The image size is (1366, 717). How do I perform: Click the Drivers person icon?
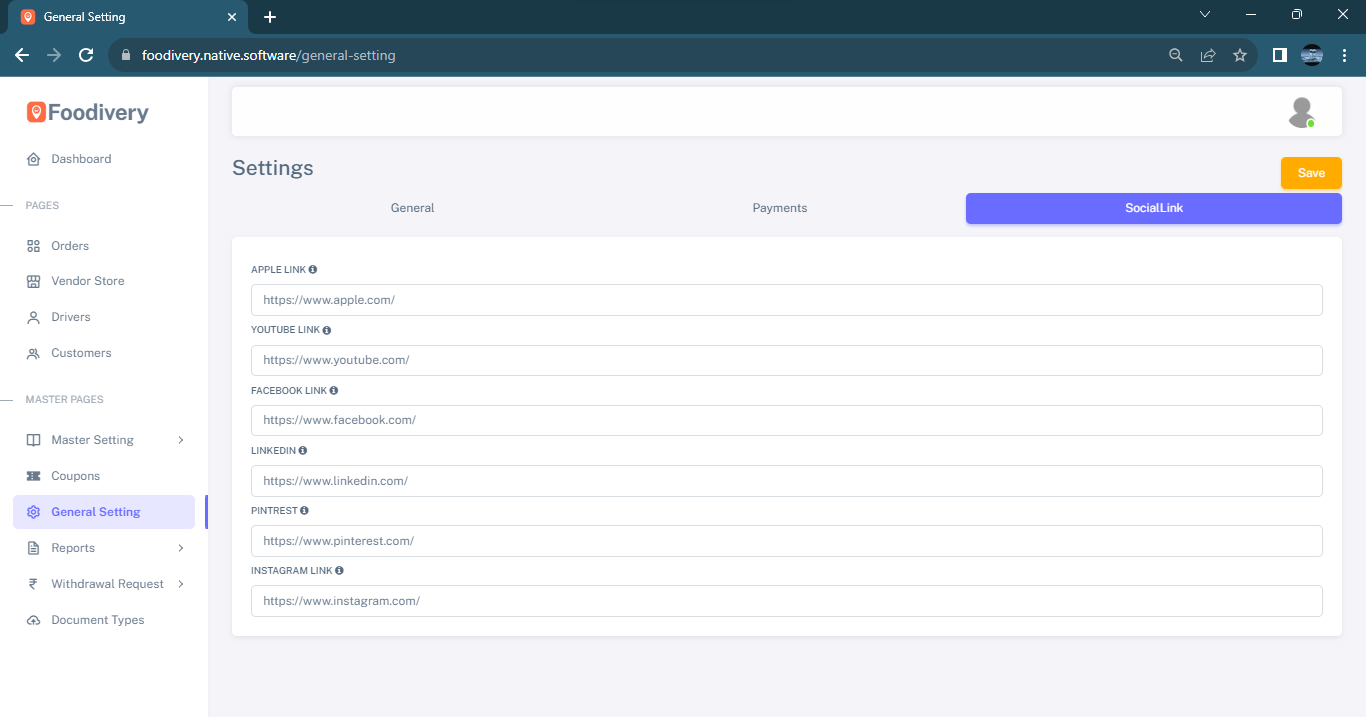point(33,317)
